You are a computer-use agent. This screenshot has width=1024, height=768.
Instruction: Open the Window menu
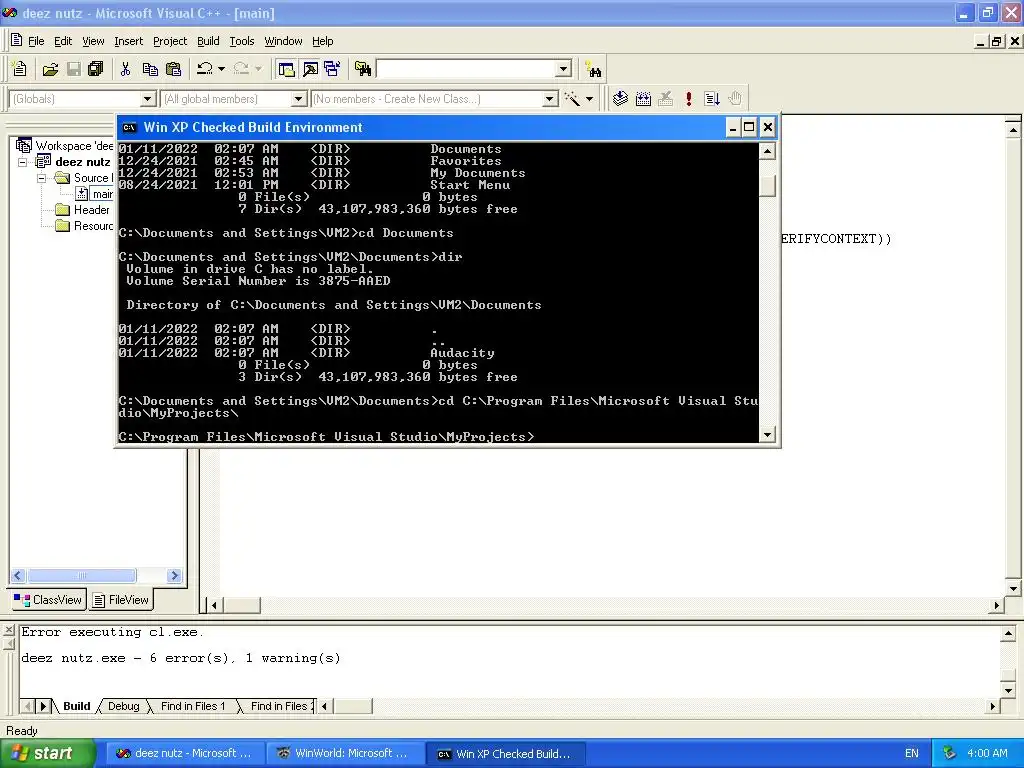283,41
